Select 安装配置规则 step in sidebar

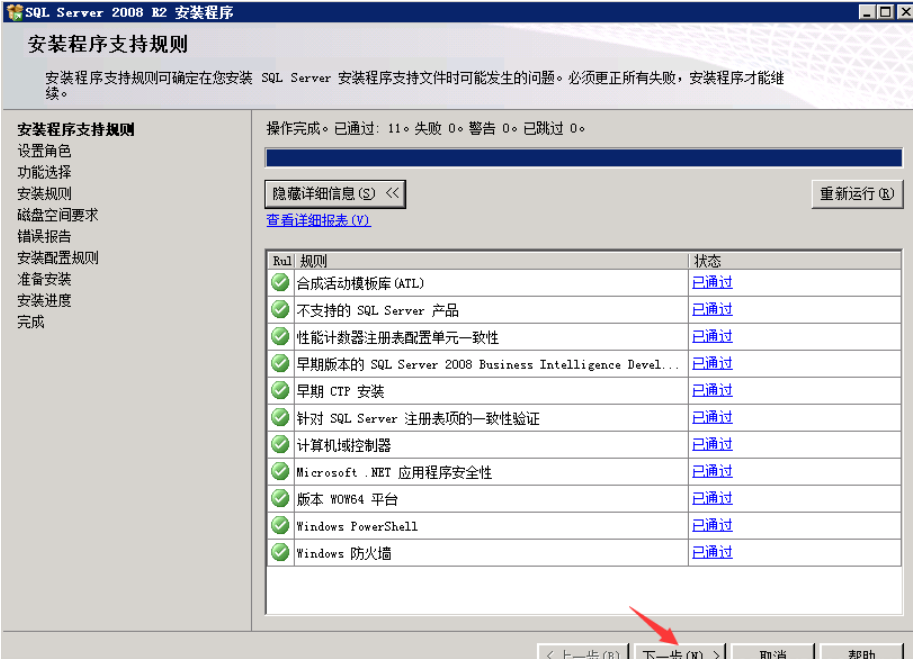point(58,258)
